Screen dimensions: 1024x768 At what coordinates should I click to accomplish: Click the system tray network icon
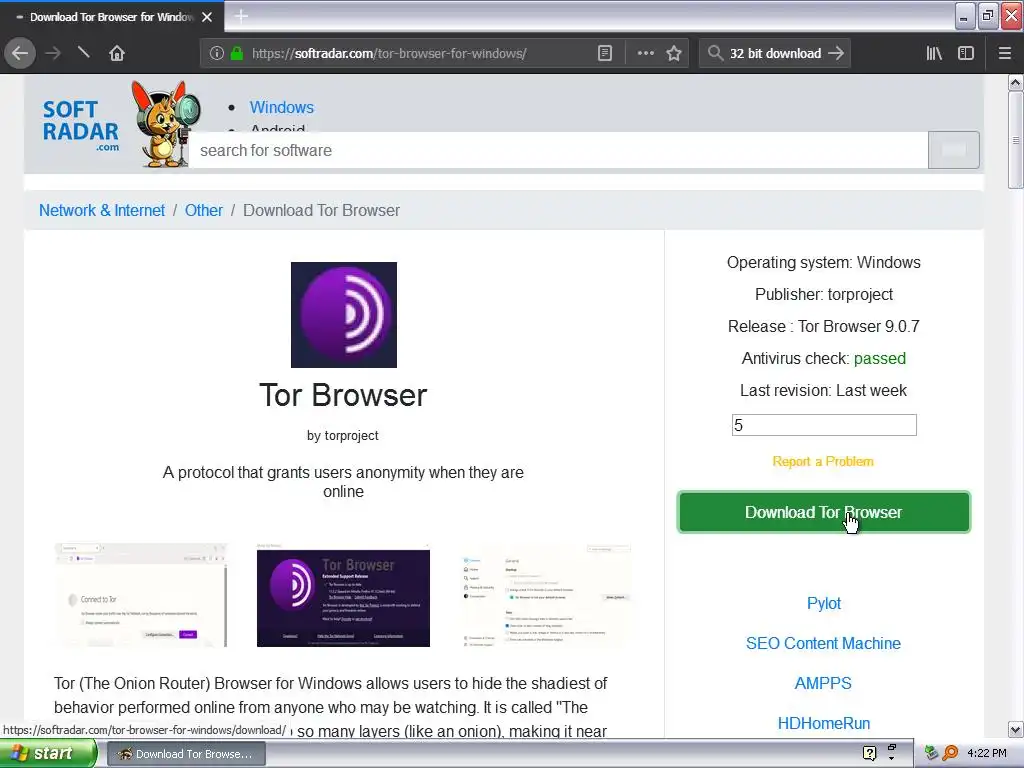pos(932,753)
